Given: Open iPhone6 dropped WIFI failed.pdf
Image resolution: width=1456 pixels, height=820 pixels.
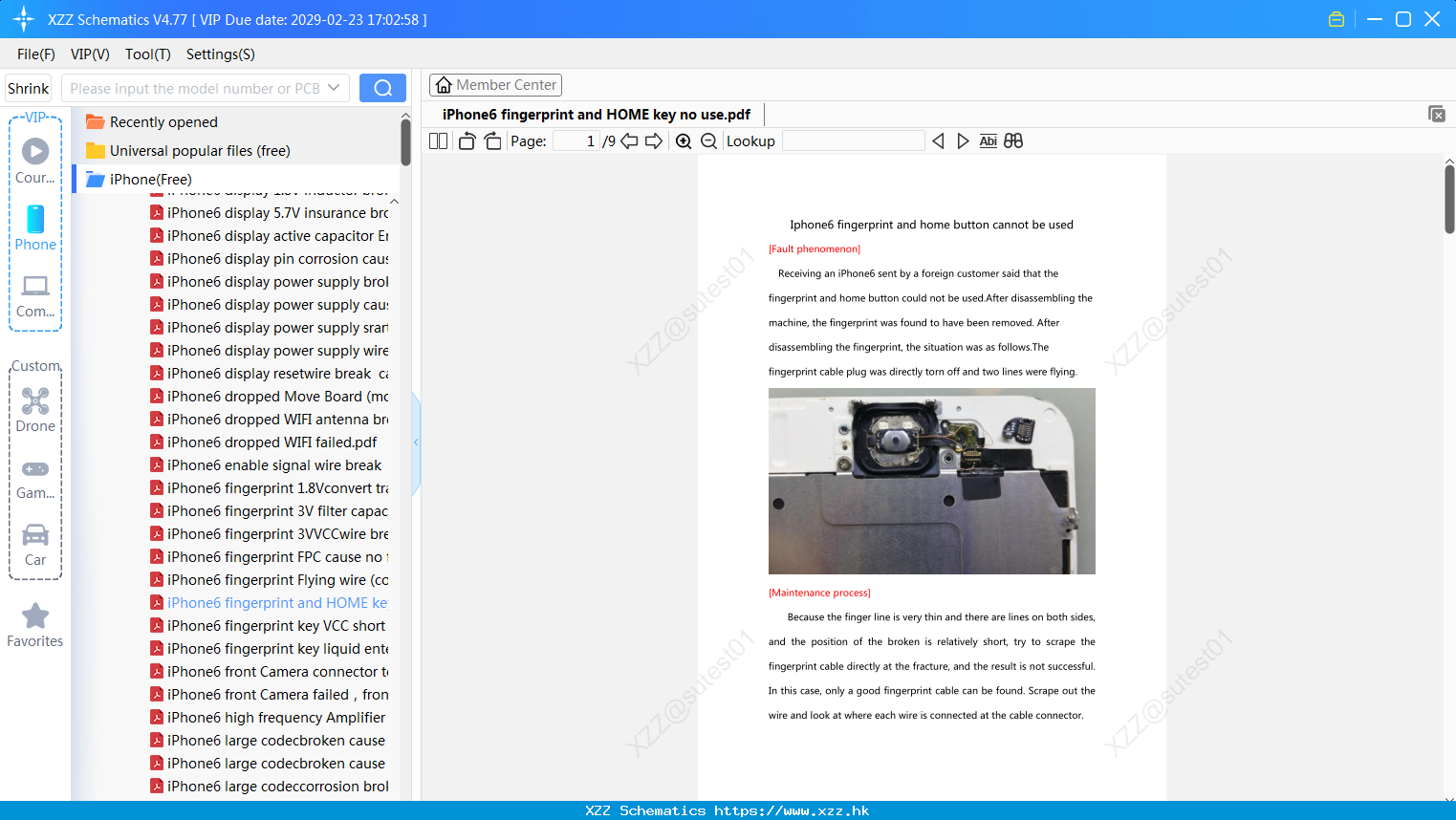Looking at the screenshot, I should point(264,442).
